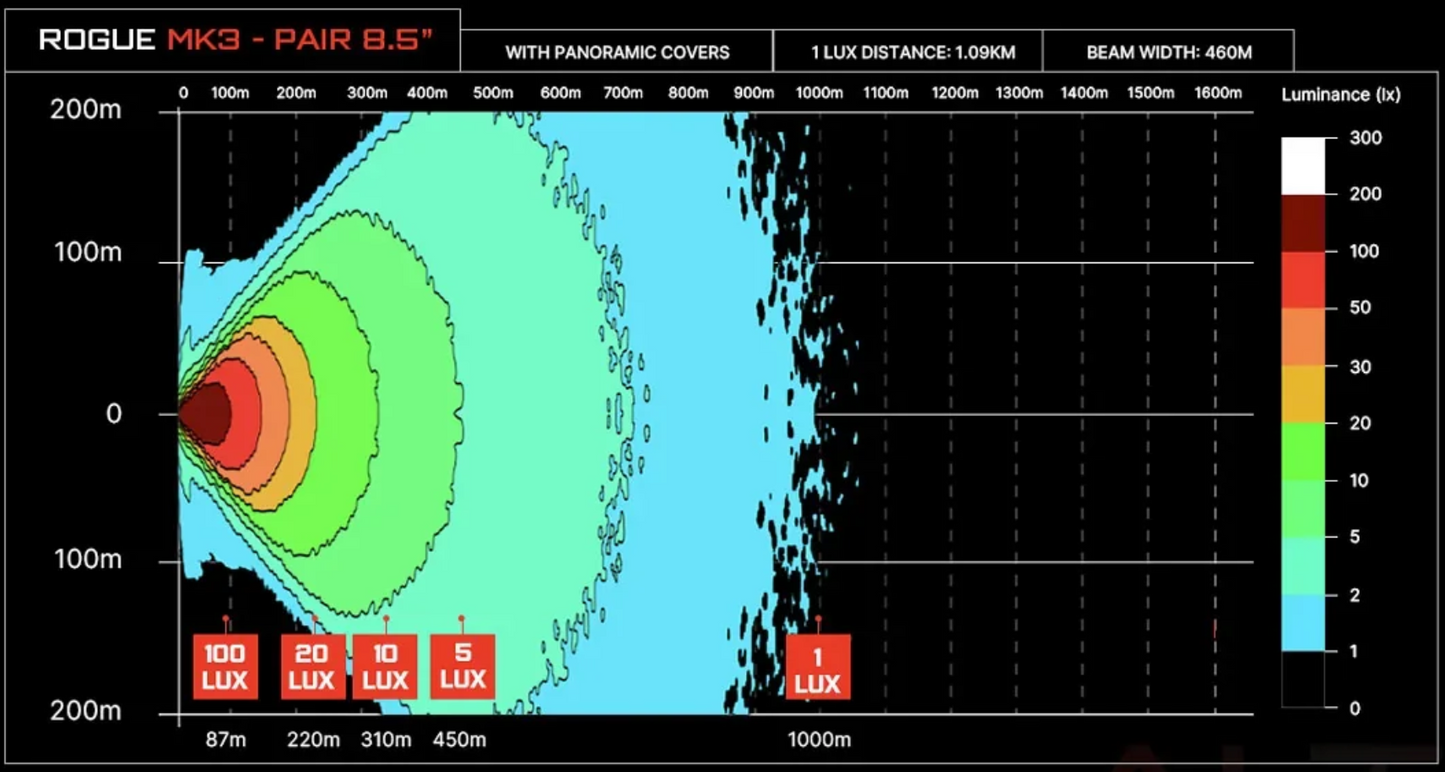Click the 1000m label on top axis
Image resolution: width=1445 pixels, height=772 pixels.
(819, 93)
